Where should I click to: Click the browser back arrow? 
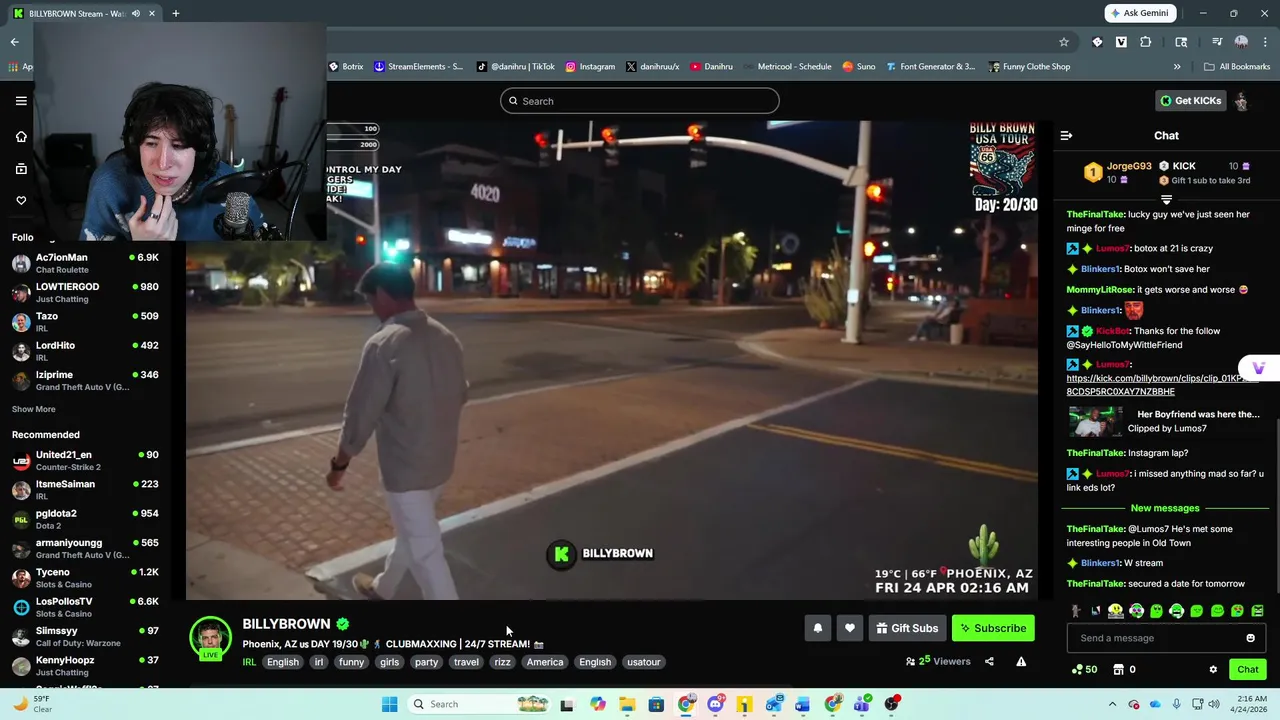(x=14, y=42)
